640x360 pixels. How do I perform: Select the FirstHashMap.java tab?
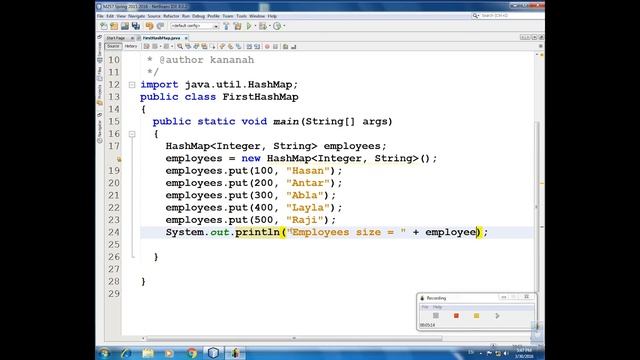click(x=161, y=38)
